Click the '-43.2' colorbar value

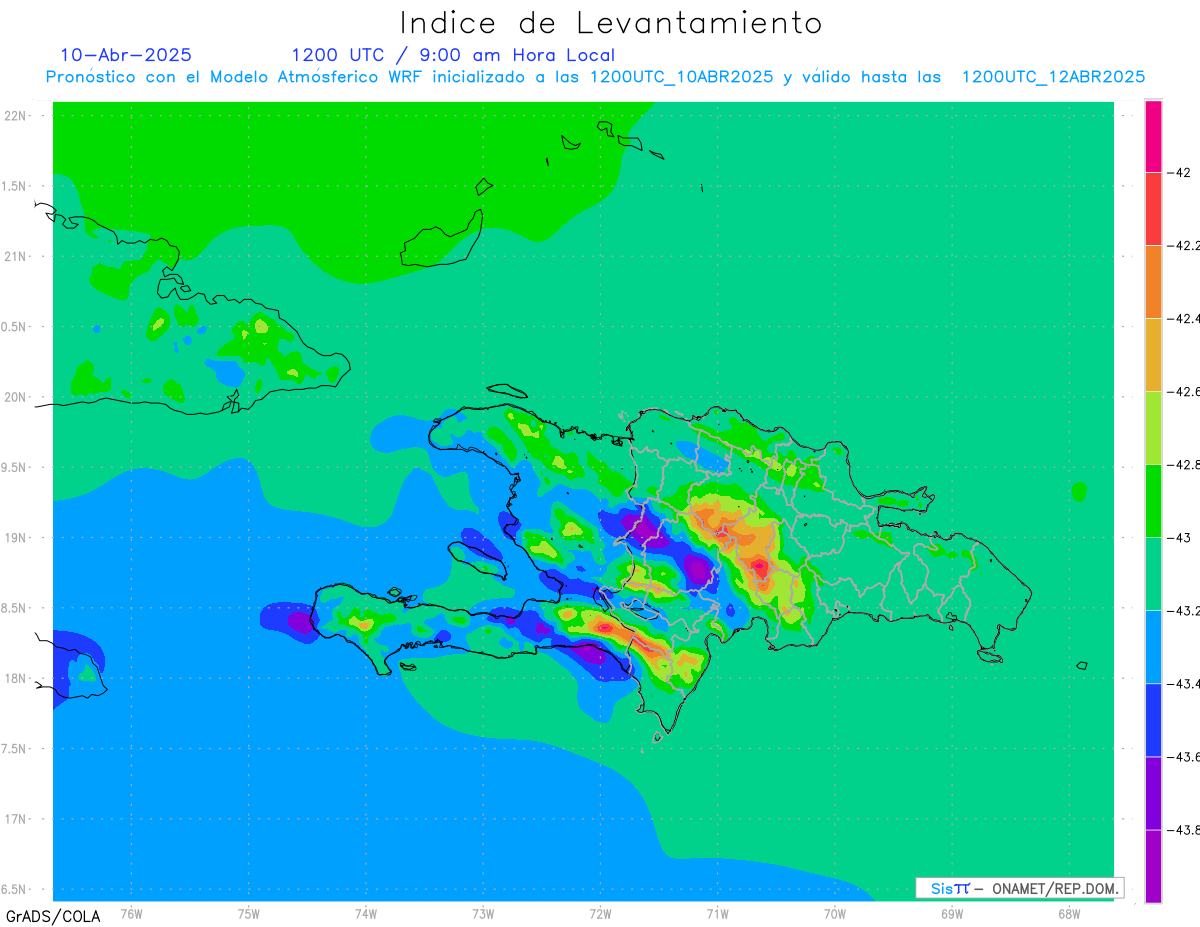point(1184,610)
